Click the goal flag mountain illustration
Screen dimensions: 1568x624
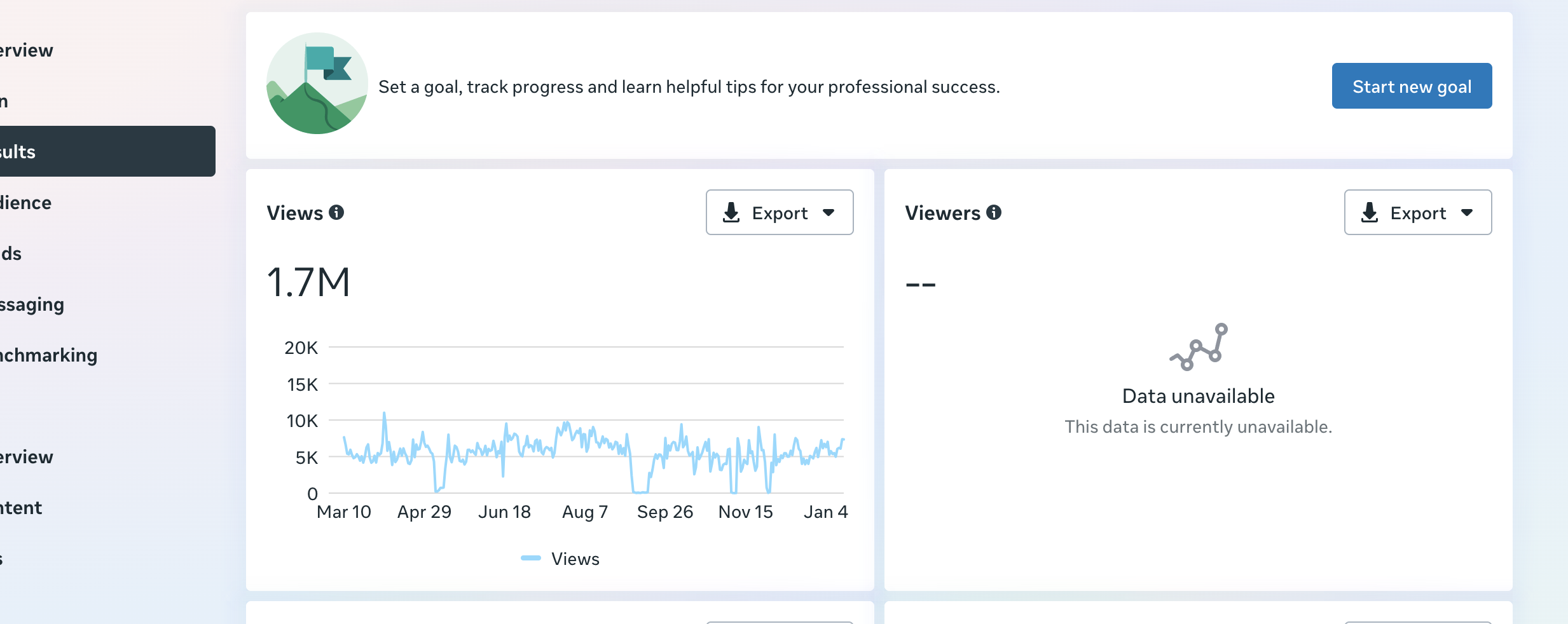(x=317, y=83)
